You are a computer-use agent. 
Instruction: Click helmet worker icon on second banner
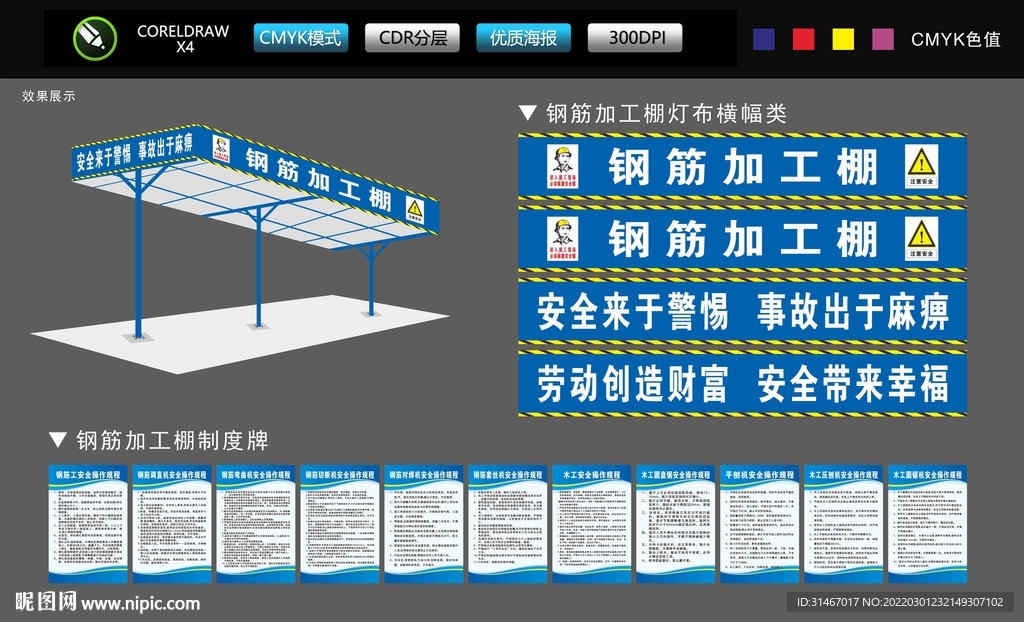pyautogui.click(x=562, y=238)
